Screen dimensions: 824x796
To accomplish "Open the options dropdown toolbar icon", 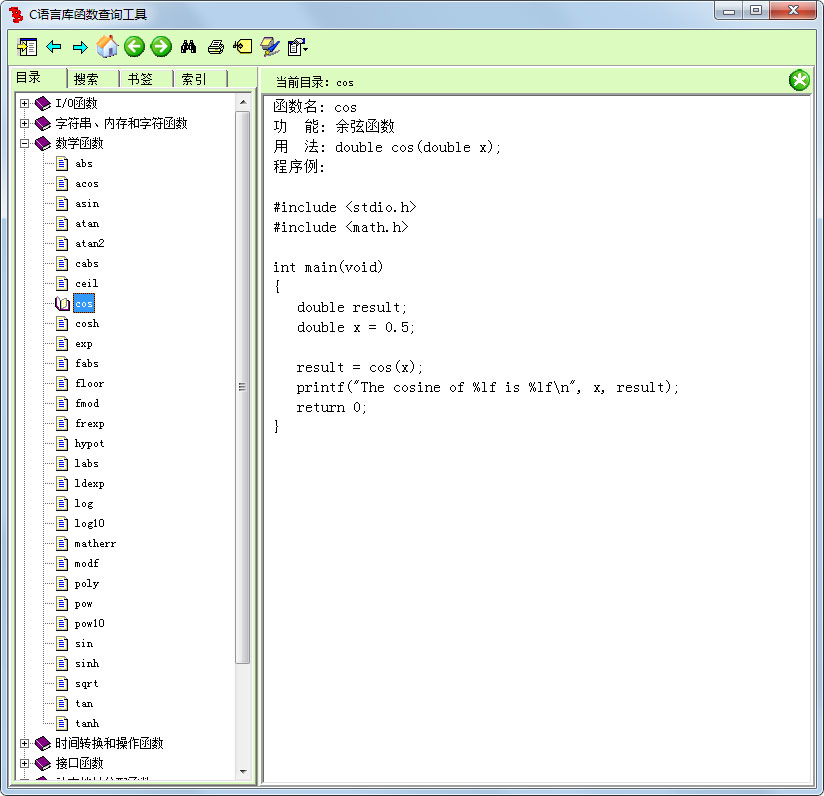I will click(x=297, y=47).
